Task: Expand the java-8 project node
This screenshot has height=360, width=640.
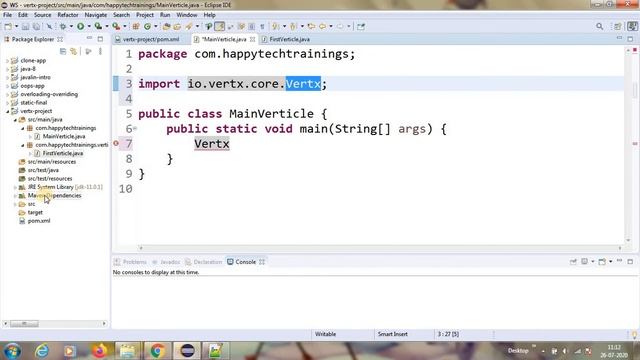Action: click(x=7, y=69)
